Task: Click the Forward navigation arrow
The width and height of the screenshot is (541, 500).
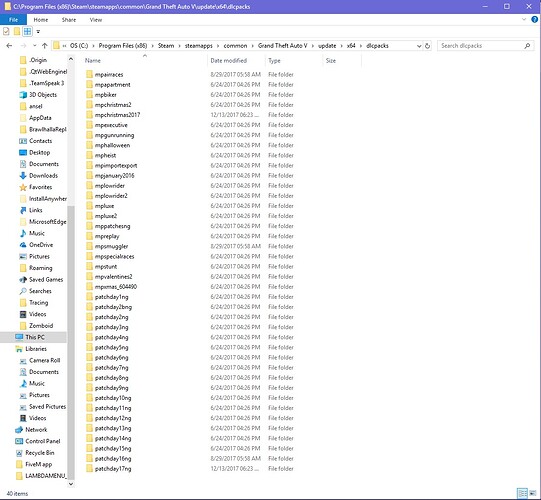Action: [x=23, y=46]
